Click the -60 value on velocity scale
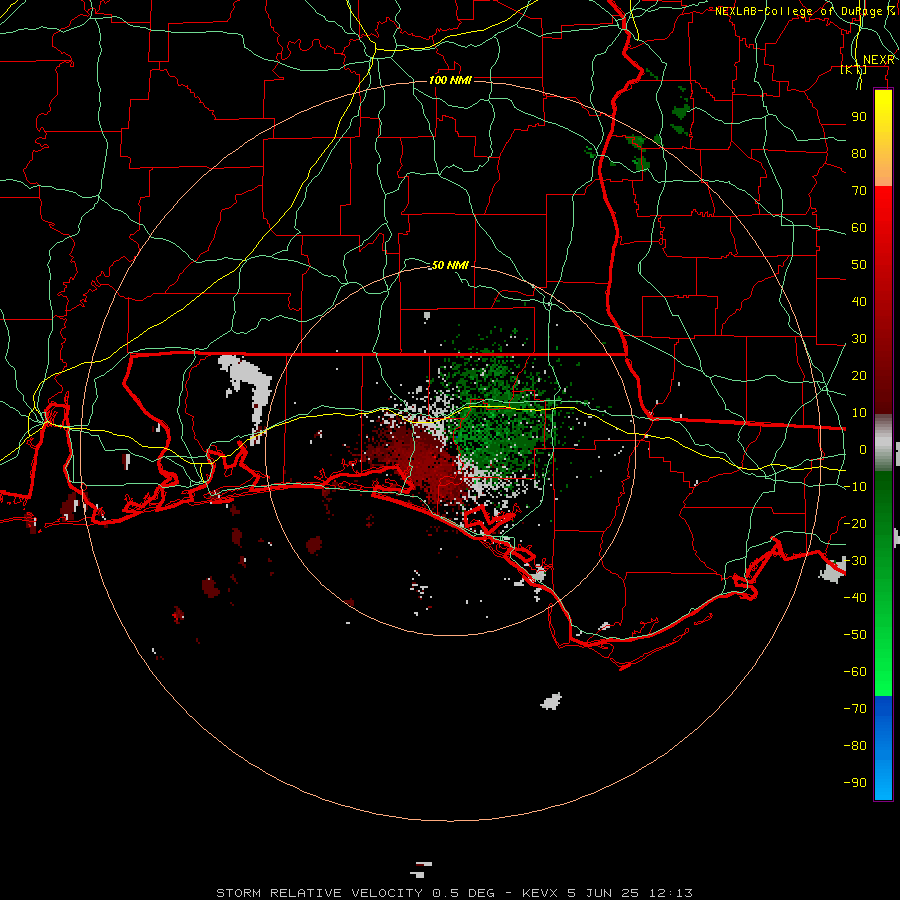The image size is (900, 900). tap(855, 672)
